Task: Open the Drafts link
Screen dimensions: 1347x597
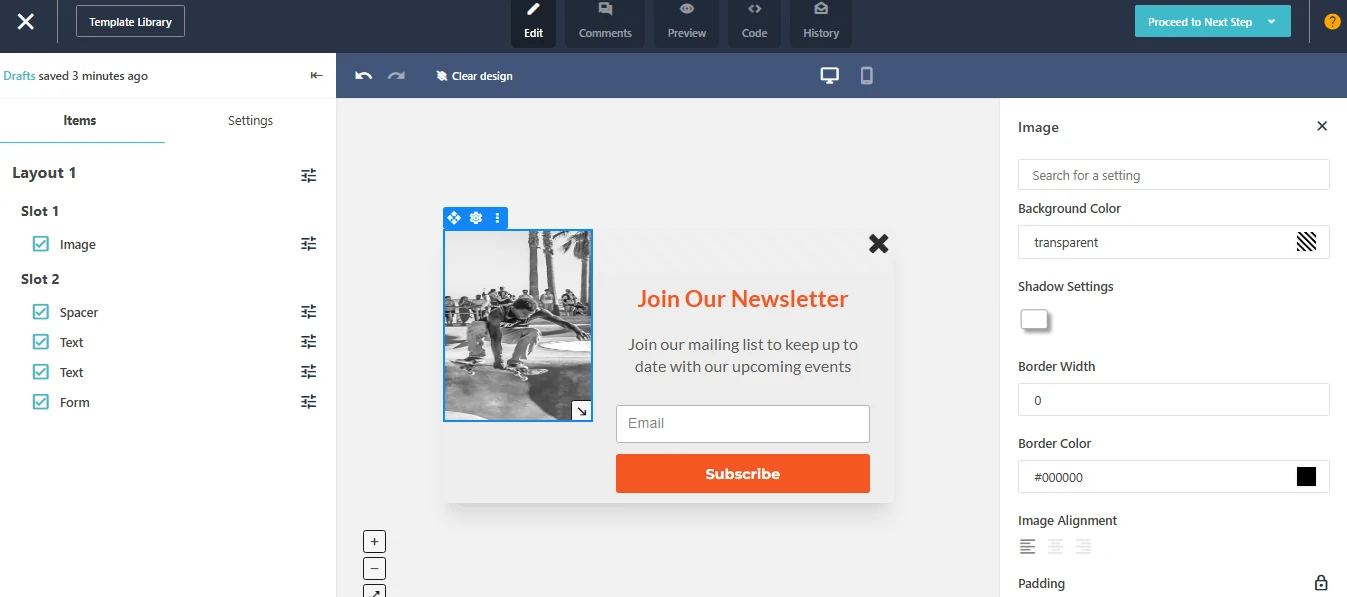Action: pyautogui.click(x=19, y=76)
